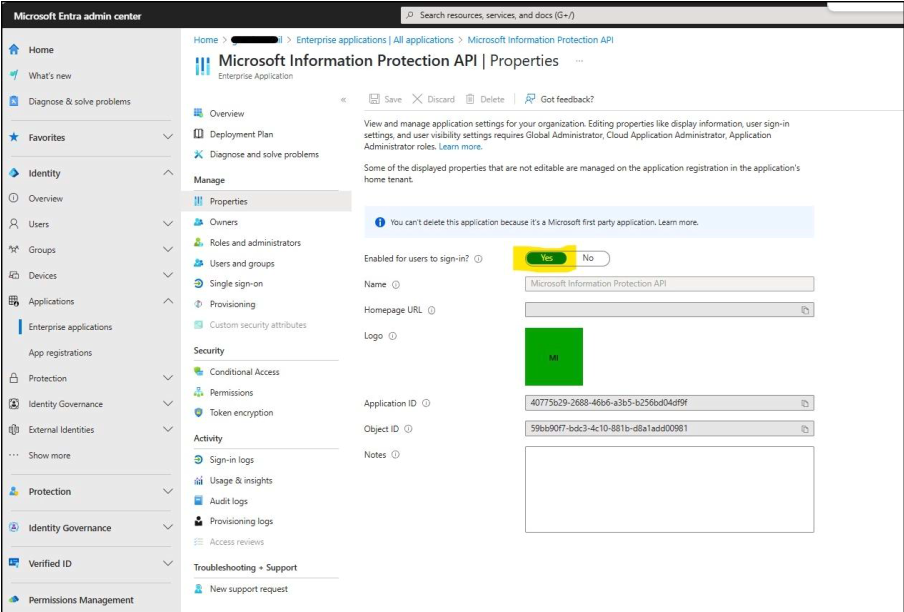Click the Diagnose & solve problems icon
This screenshot has height=612, width=904.
tap(14, 101)
